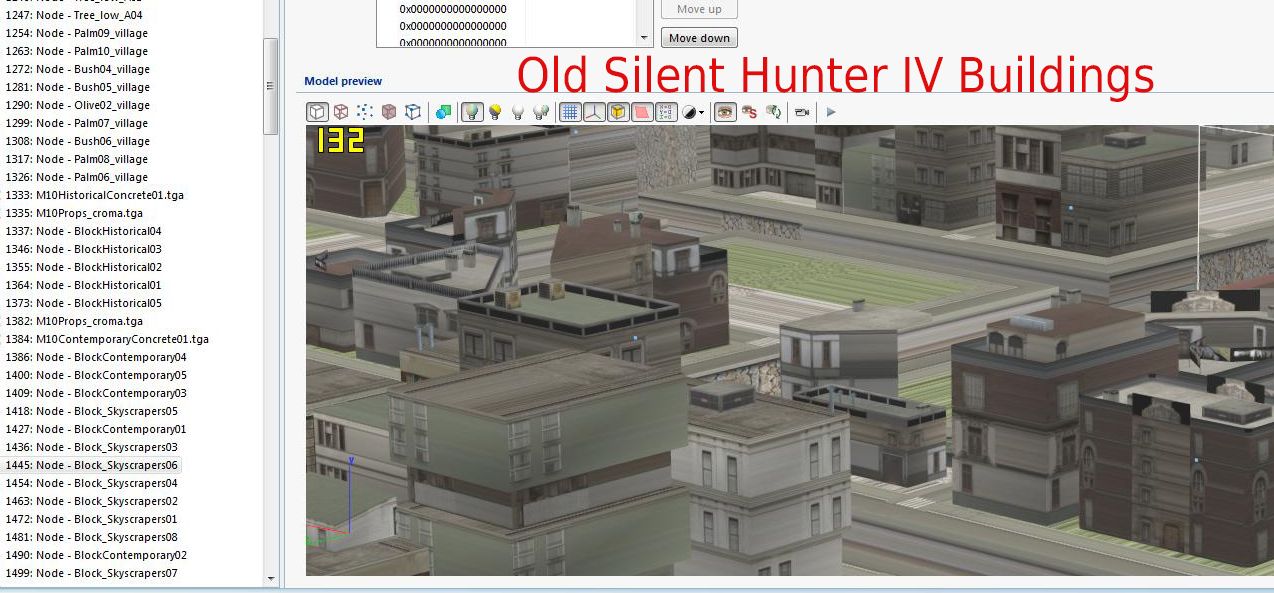1274x593 pixels.
Task: Click the node list vertical scrollbar thumb
Action: pyautogui.click(x=270, y=86)
